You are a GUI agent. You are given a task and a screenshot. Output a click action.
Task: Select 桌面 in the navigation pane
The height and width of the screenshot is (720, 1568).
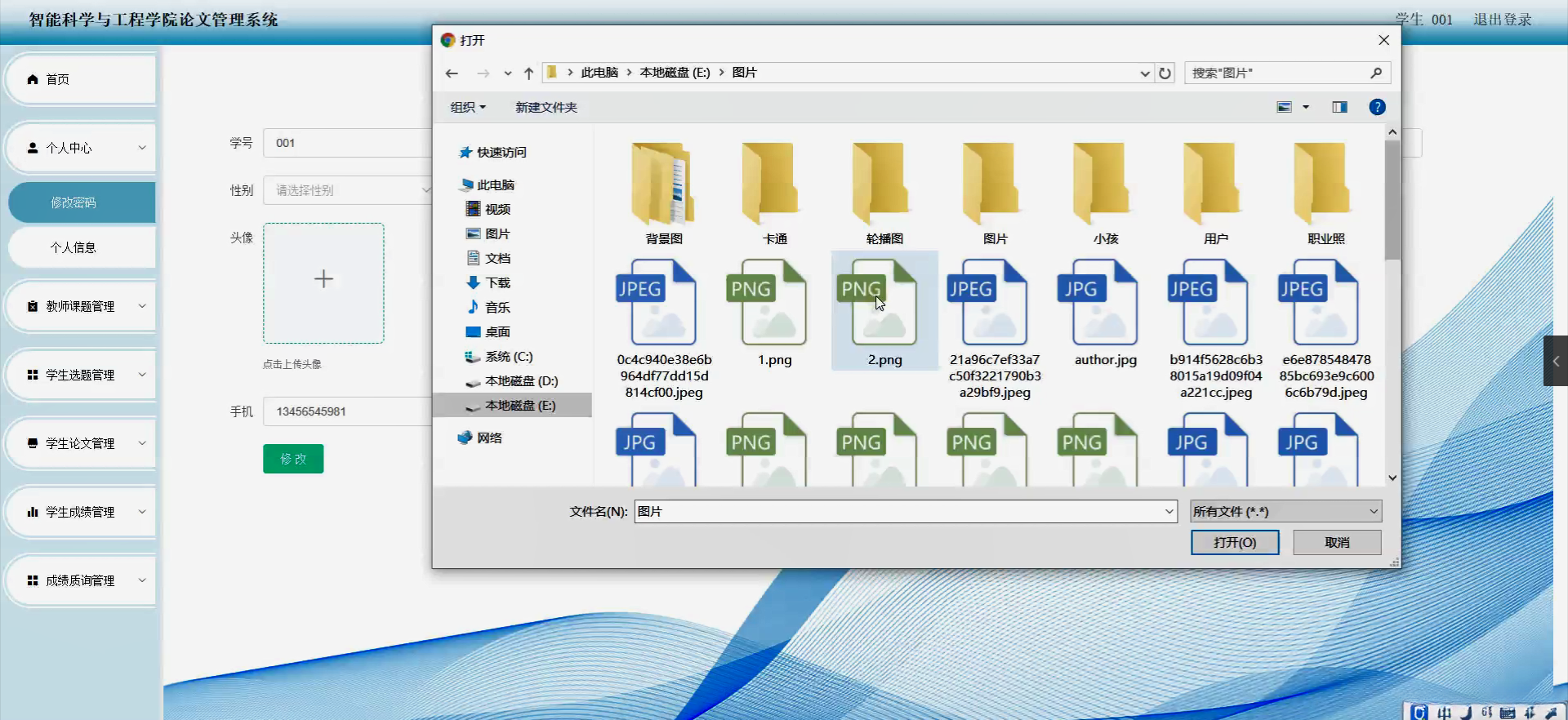pos(497,332)
